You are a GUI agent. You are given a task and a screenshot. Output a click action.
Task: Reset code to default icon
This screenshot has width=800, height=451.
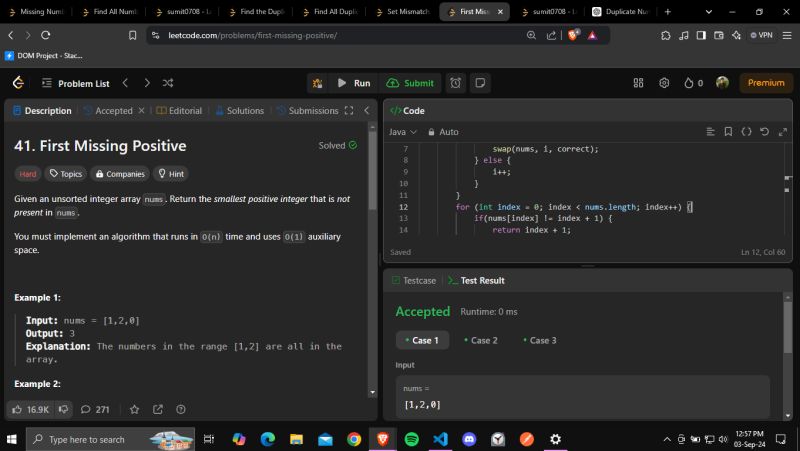click(x=764, y=132)
